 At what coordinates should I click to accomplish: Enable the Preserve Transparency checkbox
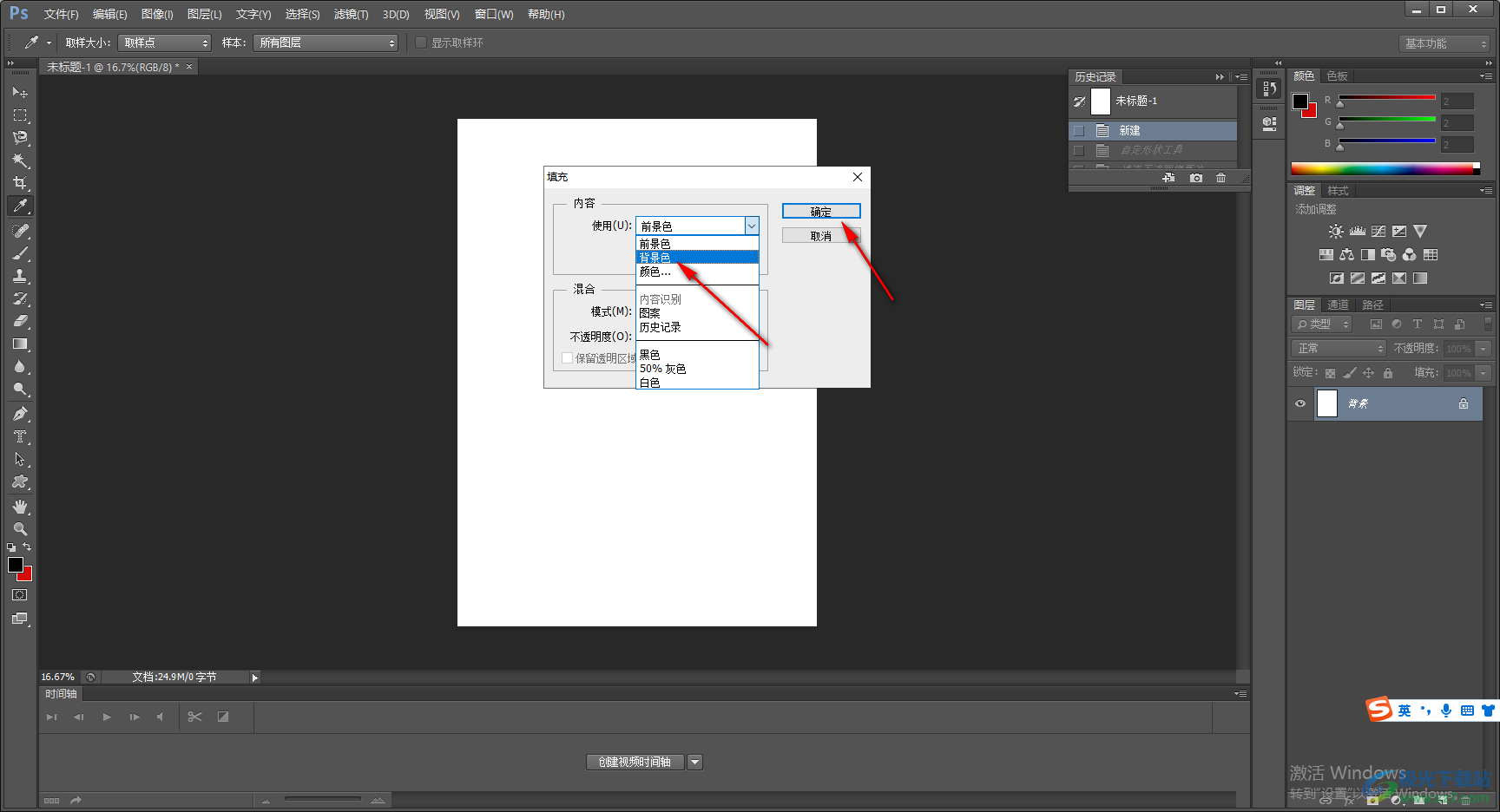[568, 358]
